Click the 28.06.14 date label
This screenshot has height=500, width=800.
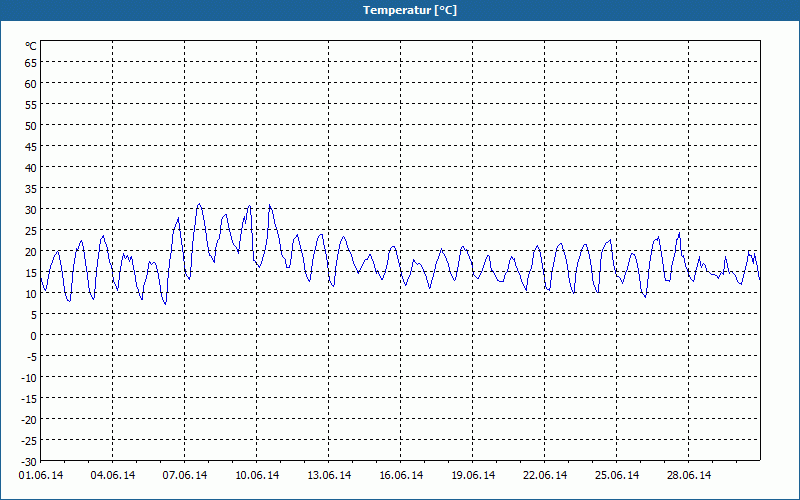[x=689, y=475]
